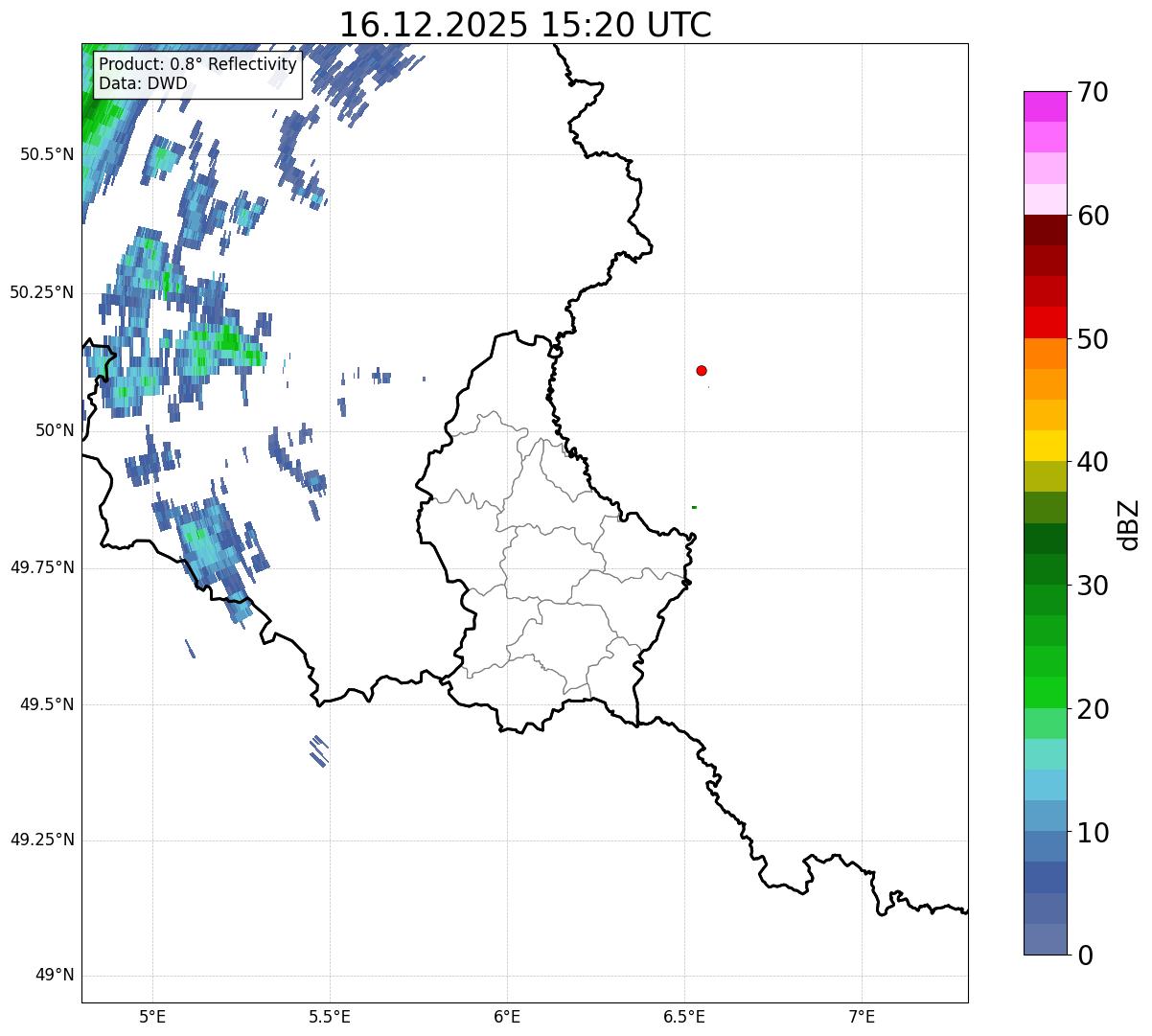Click the latitude label 50.5°N
Screen dimensions: 1152x1036
[46, 154]
